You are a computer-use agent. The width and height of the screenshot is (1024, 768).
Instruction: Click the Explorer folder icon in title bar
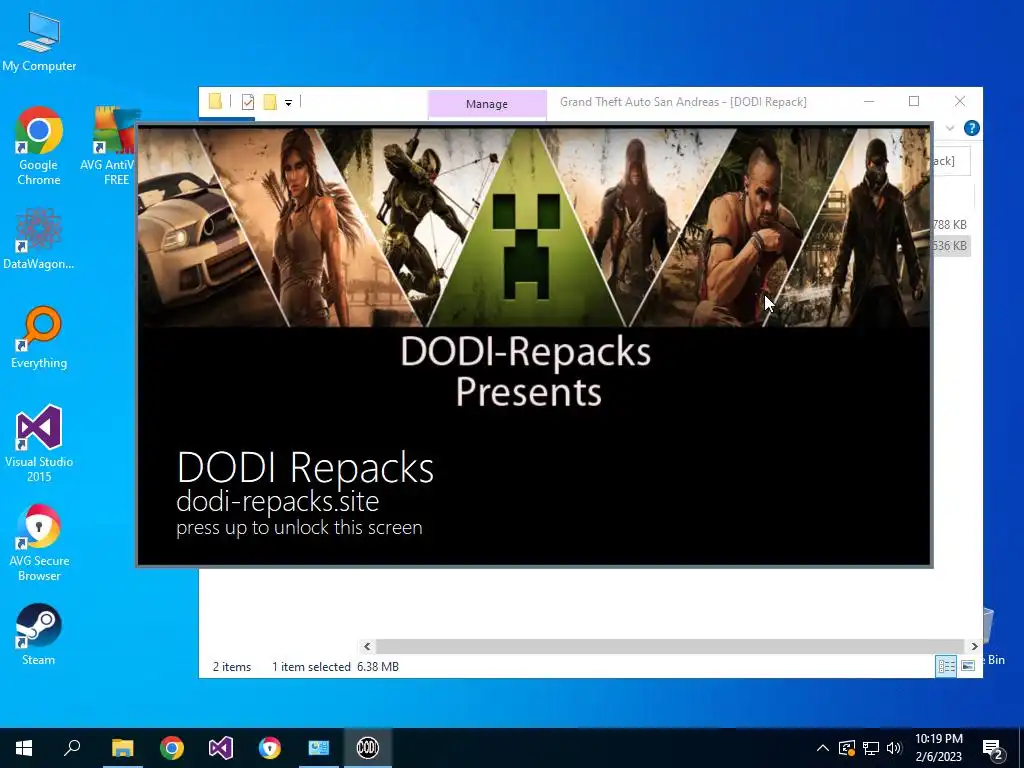216,101
